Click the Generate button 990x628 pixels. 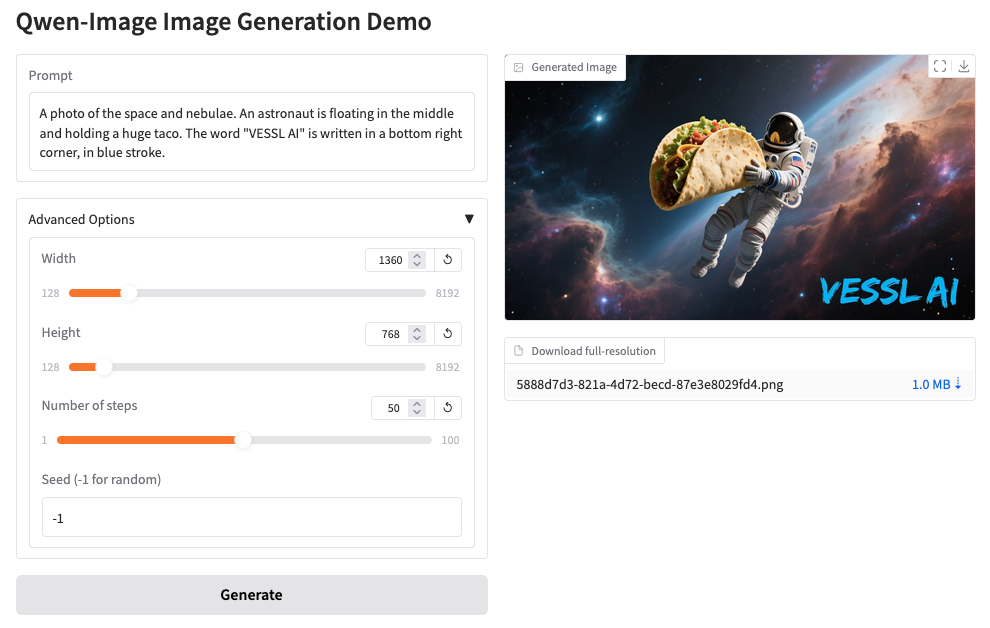tap(251, 595)
